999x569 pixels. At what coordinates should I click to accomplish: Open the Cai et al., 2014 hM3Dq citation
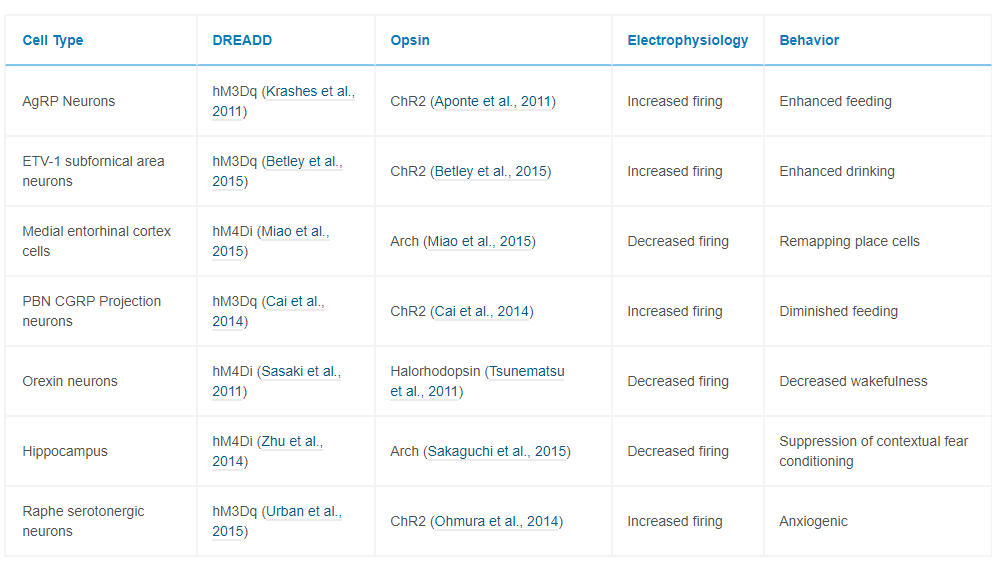tap(295, 301)
